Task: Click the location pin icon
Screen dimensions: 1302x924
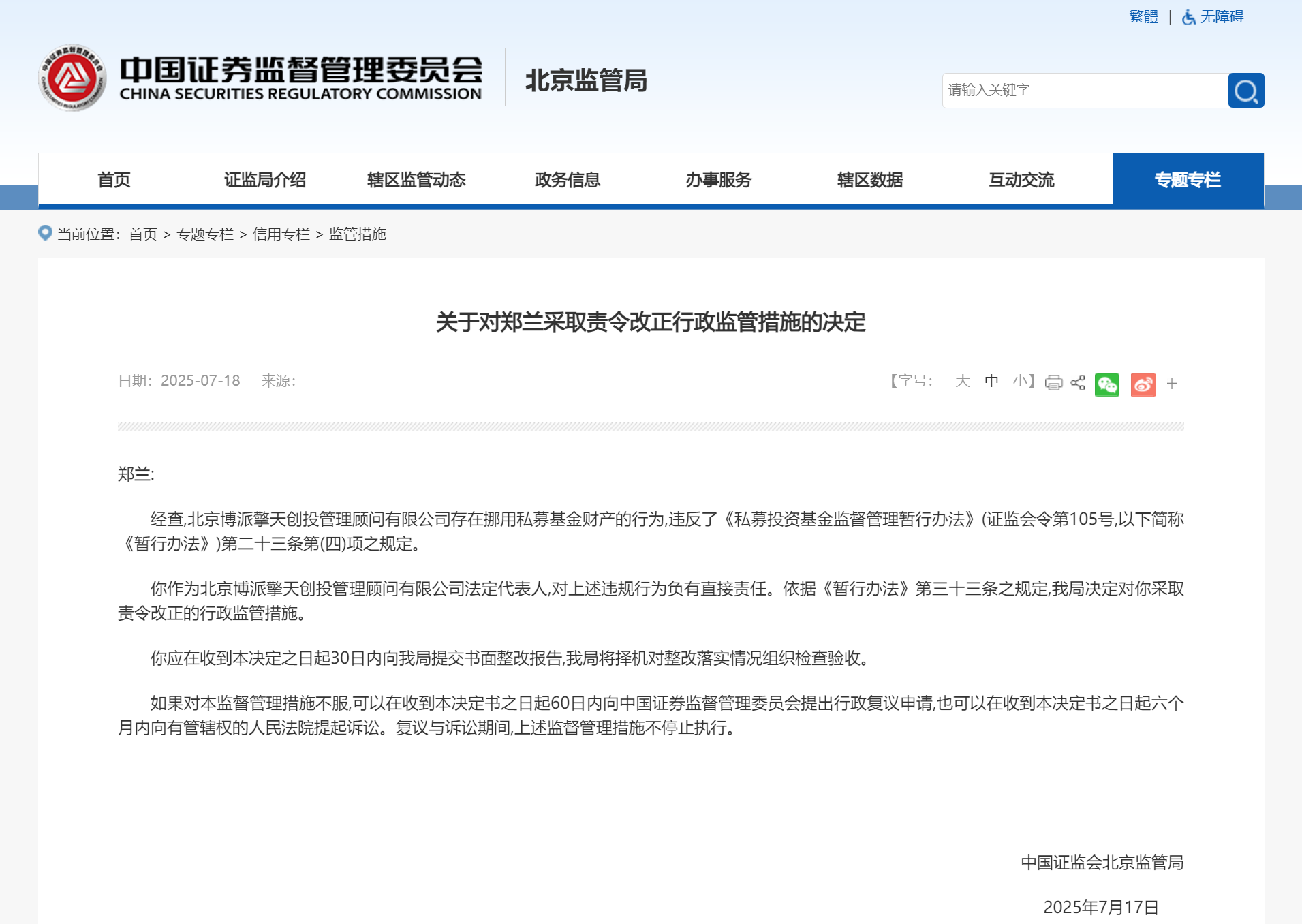Action: point(45,233)
